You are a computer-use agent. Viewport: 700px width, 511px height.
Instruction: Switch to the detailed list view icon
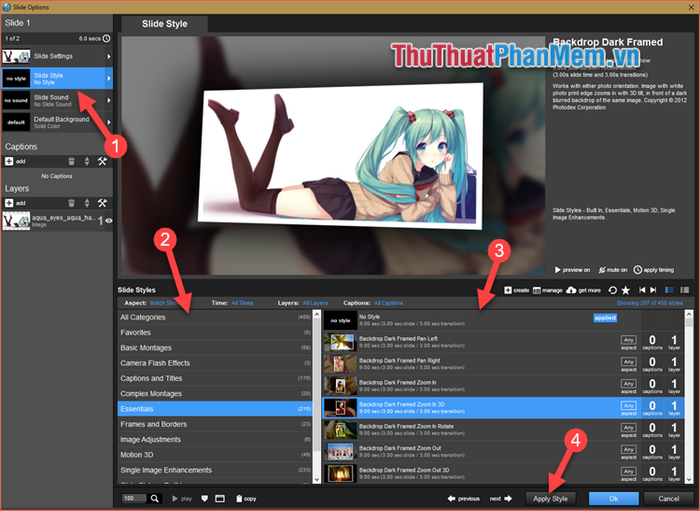[669, 290]
